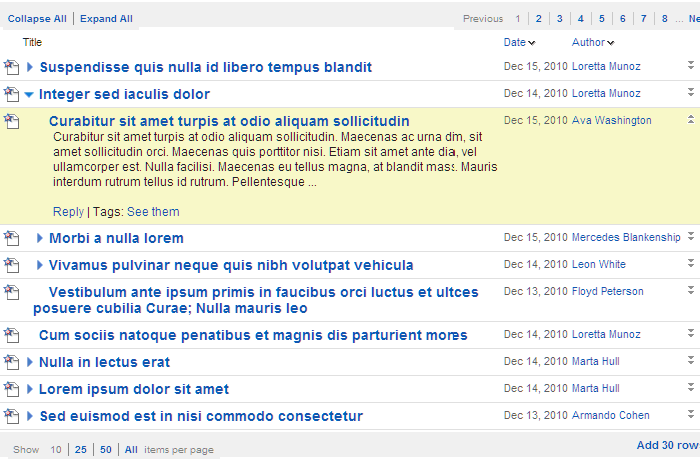Viewport: 700px width, 459px height.
Task: Open See them tags link
Action: (x=153, y=211)
